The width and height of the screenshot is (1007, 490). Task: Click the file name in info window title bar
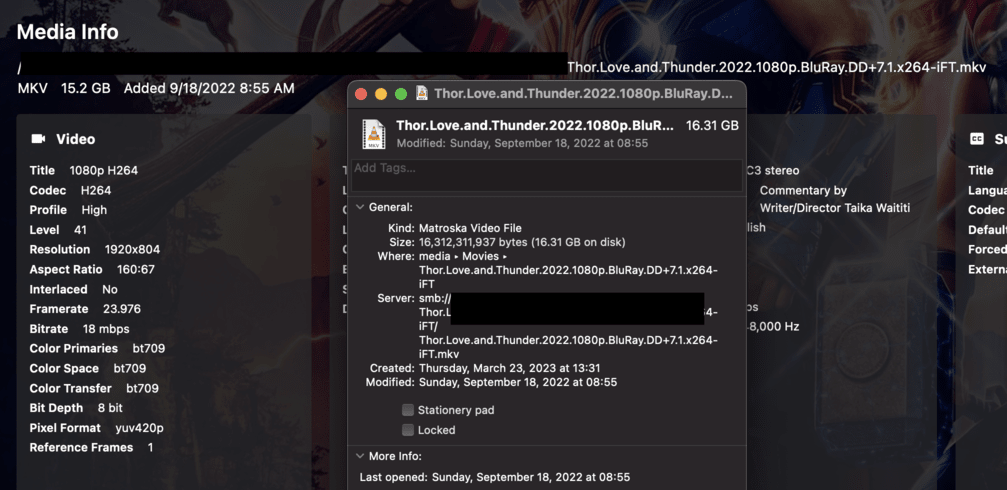pyautogui.click(x=583, y=94)
